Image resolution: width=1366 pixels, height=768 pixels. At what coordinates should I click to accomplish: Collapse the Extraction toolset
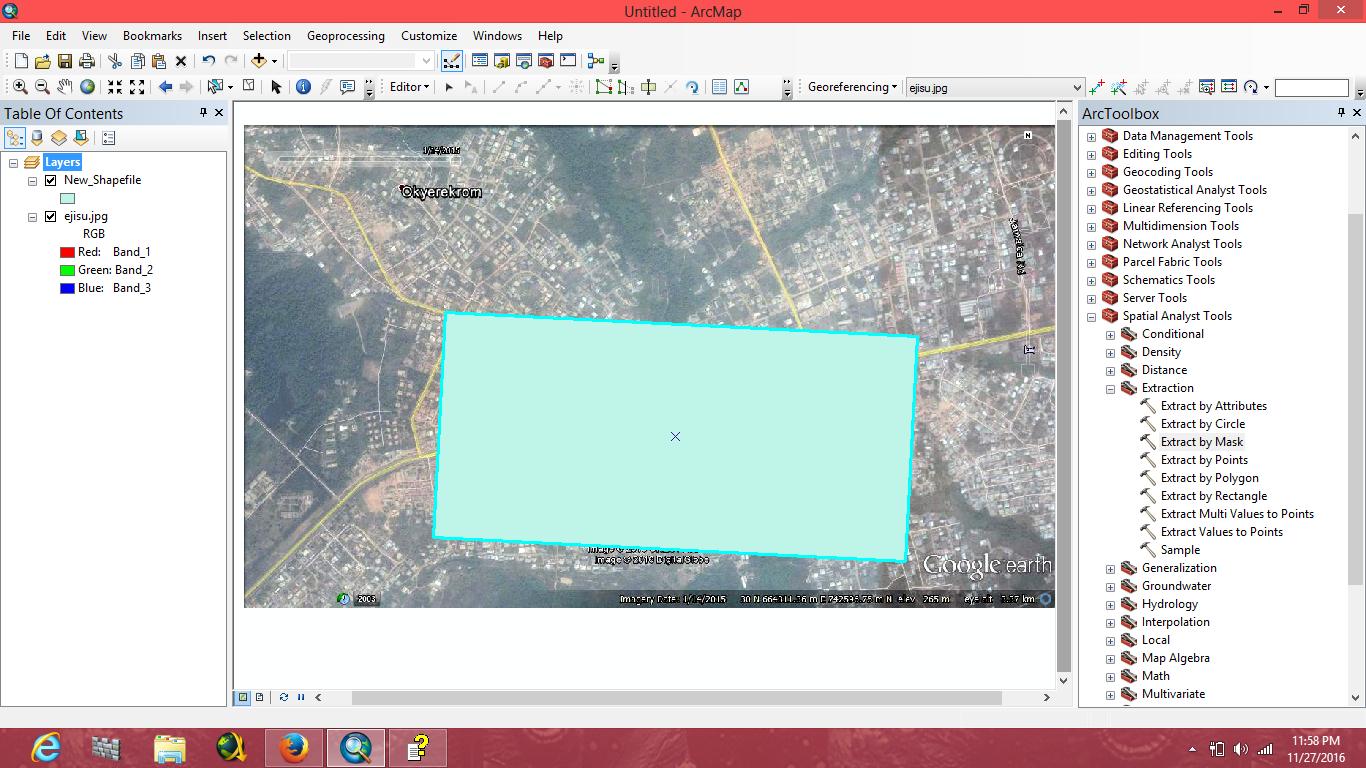[1111, 388]
